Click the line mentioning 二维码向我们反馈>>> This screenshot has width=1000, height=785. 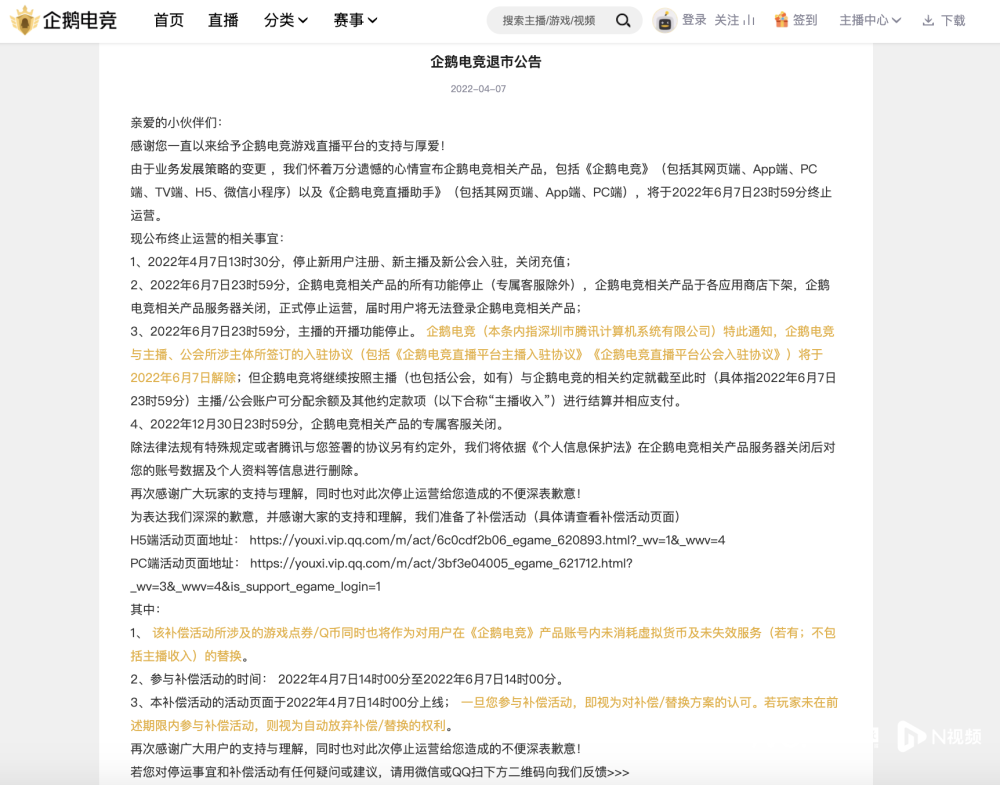[x=379, y=772]
